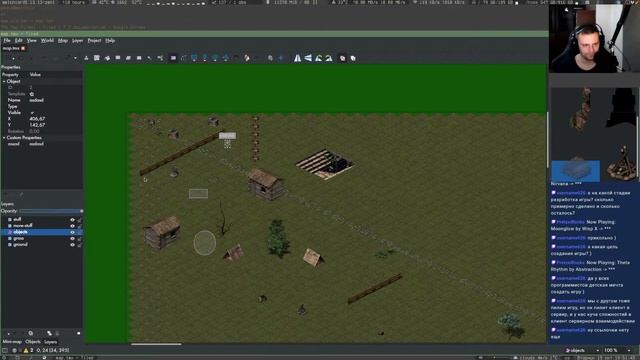
Task: Collapse the Custom Properties group
Action: 4,138
